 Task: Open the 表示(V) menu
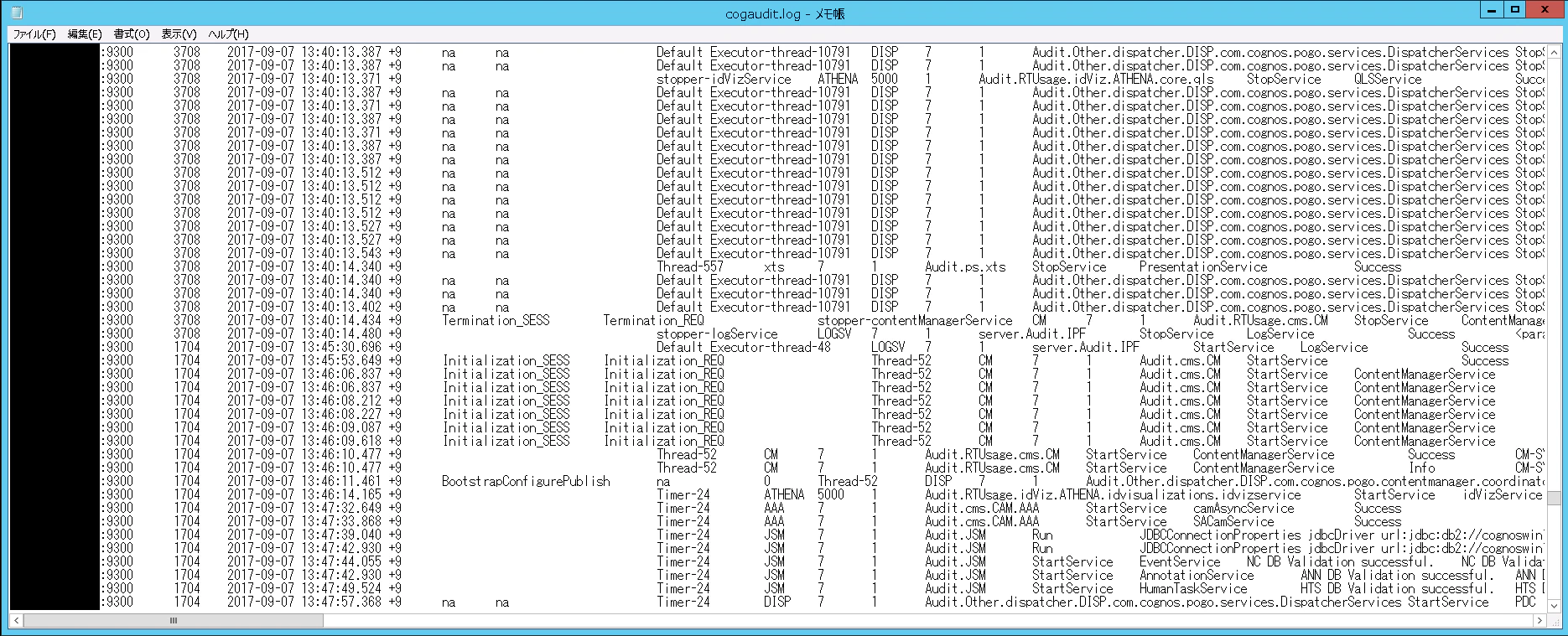pos(179,34)
